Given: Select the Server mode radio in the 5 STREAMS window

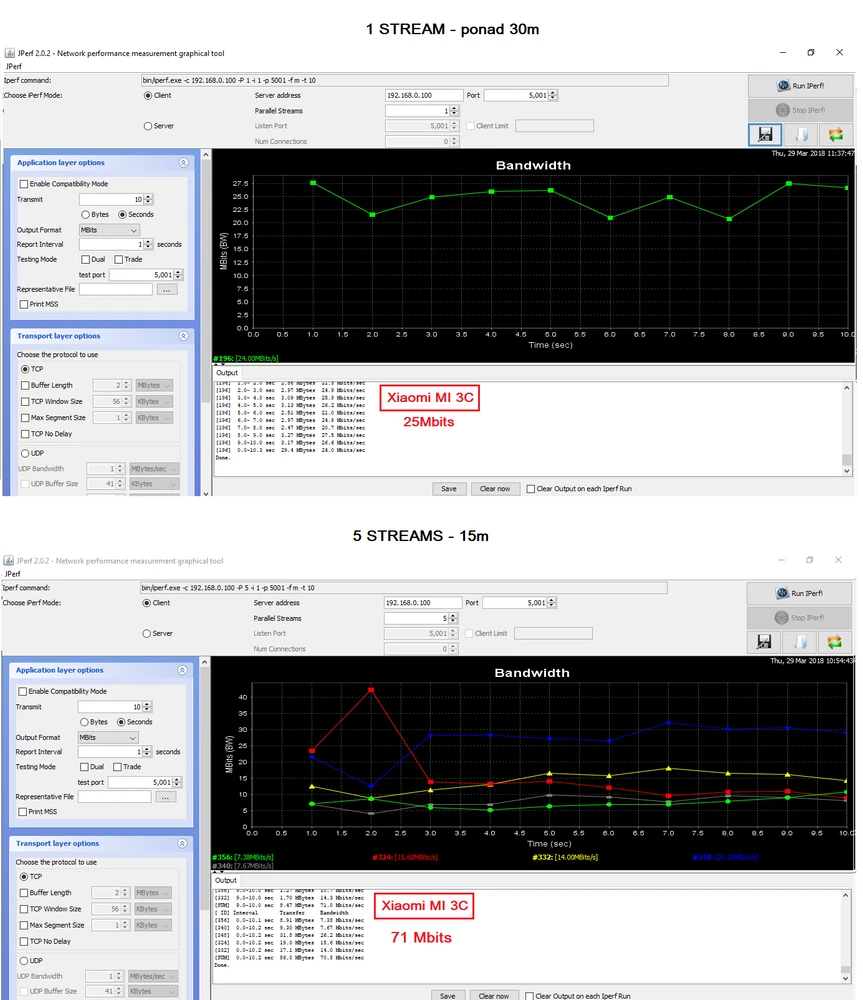Looking at the screenshot, I should point(148,633).
